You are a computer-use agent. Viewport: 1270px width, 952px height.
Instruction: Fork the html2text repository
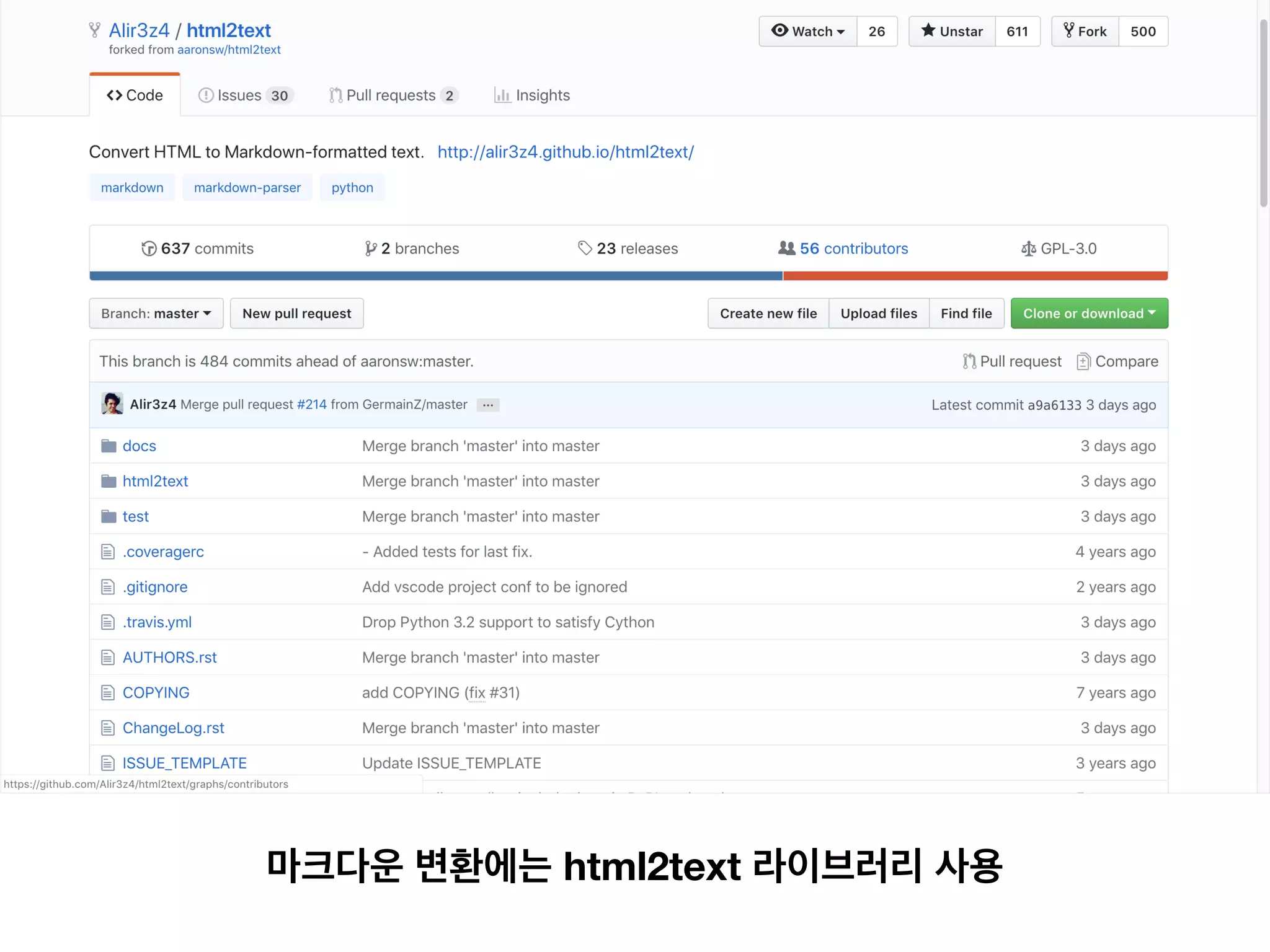pos(1085,31)
